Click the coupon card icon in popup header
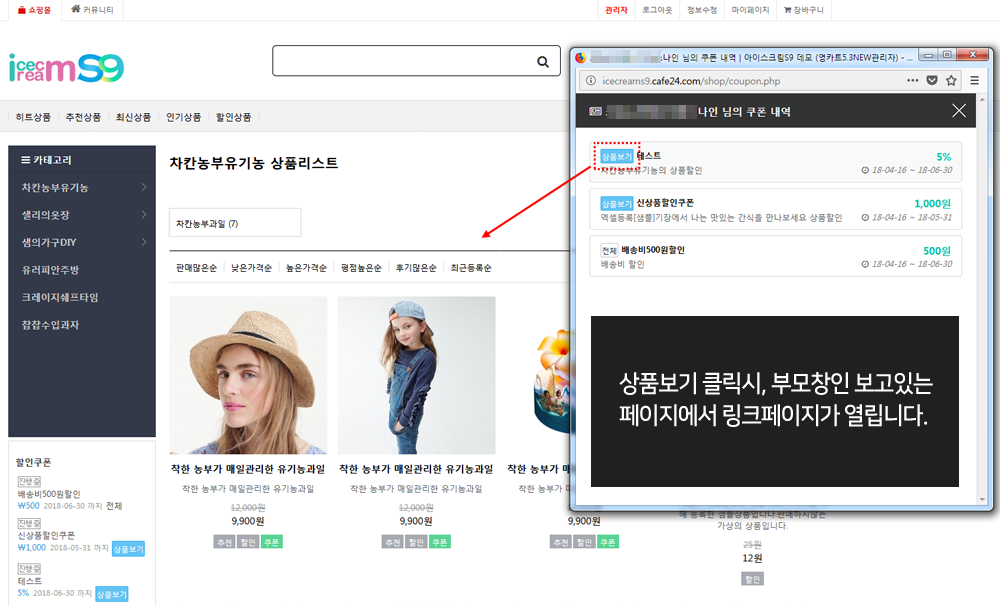The width and height of the screenshot is (1000, 606). point(595,111)
